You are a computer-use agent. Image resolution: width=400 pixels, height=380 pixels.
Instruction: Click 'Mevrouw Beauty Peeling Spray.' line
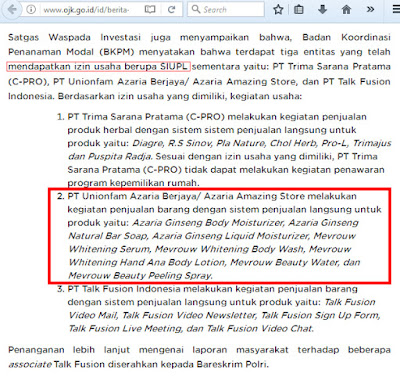[140, 276]
